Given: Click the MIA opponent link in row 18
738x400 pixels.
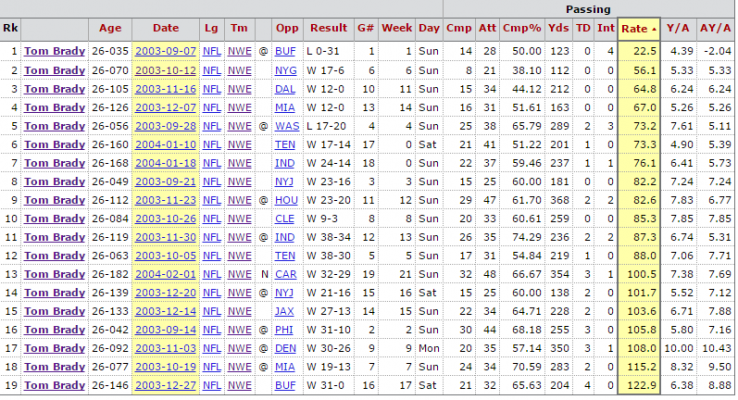Looking at the screenshot, I should (285, 367).
